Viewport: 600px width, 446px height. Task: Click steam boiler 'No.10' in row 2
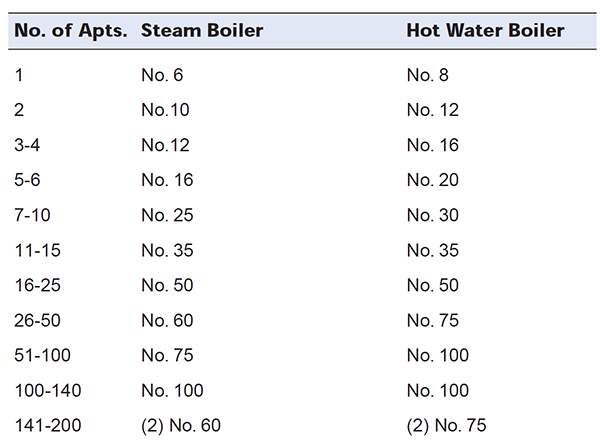click(165, 110)
